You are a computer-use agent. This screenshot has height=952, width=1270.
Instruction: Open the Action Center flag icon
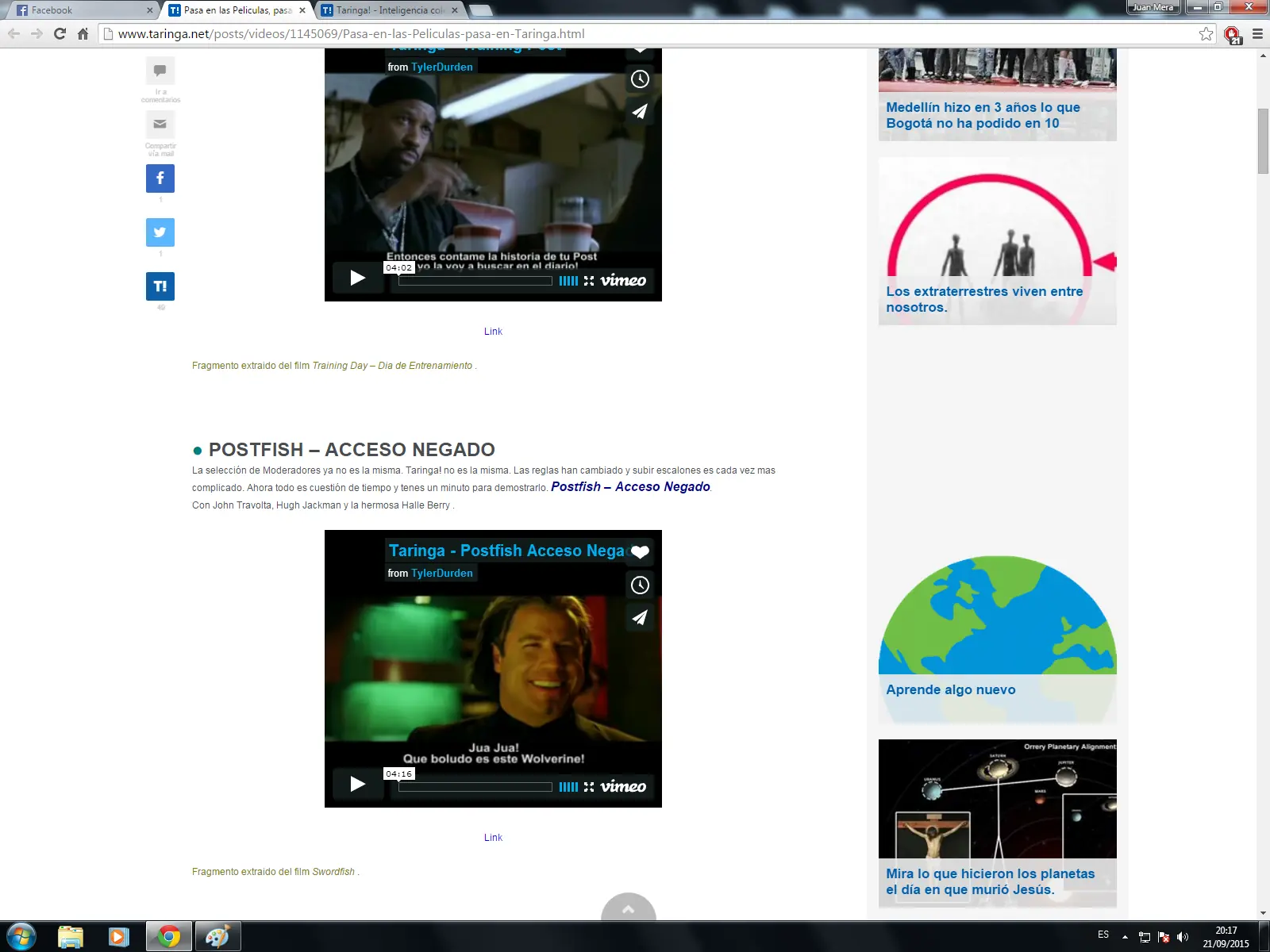[1164, 937]
